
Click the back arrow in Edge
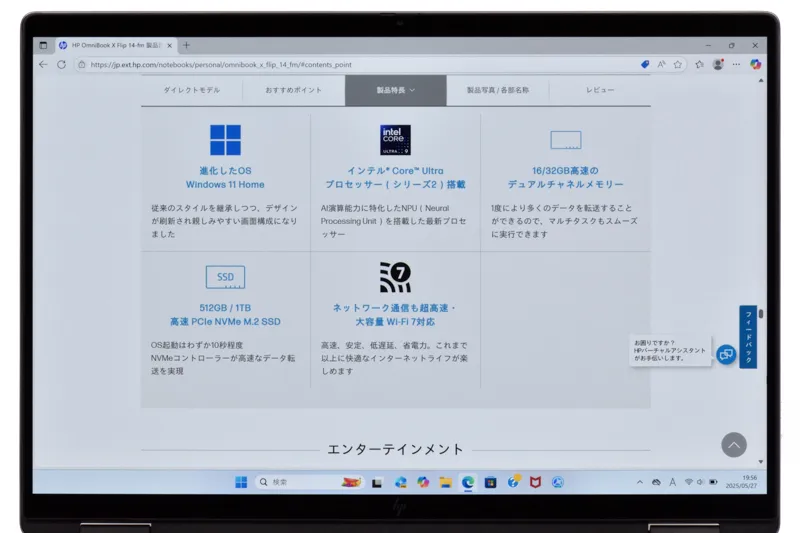43,65
